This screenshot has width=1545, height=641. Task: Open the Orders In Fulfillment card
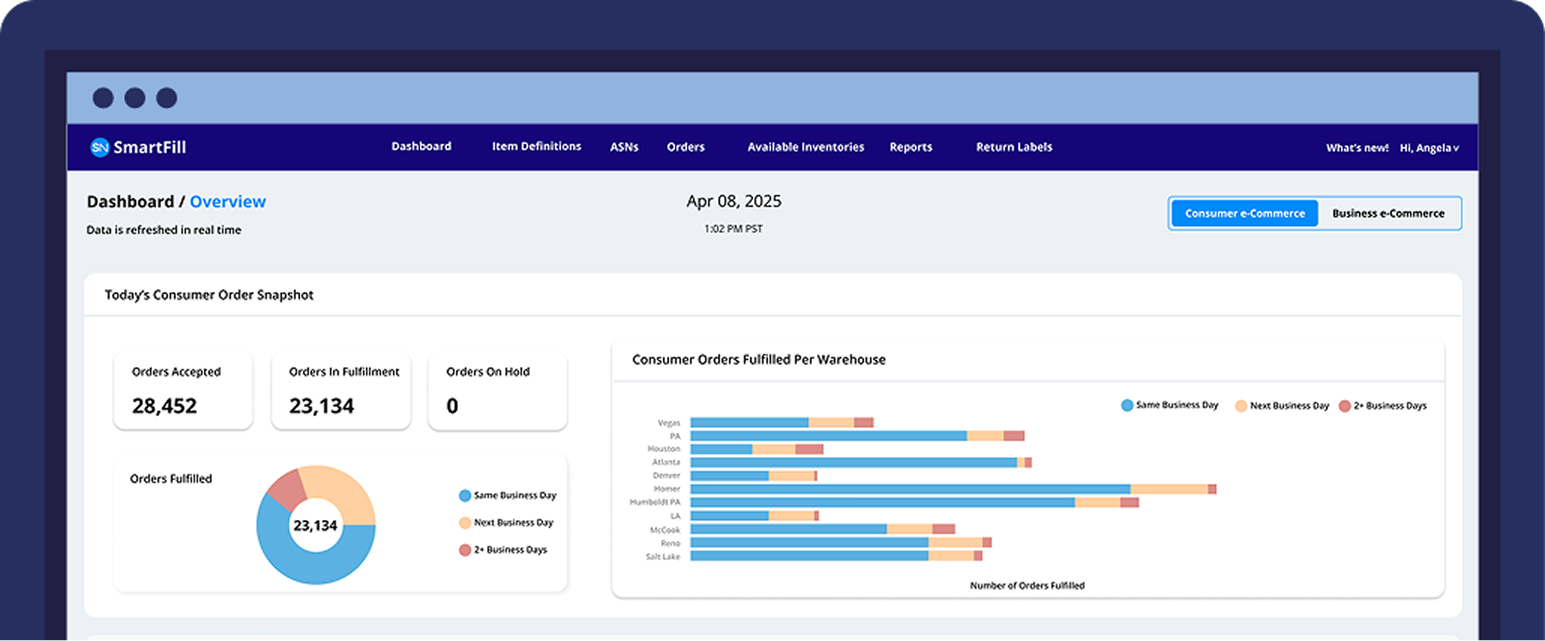click(x=341, y=391)
